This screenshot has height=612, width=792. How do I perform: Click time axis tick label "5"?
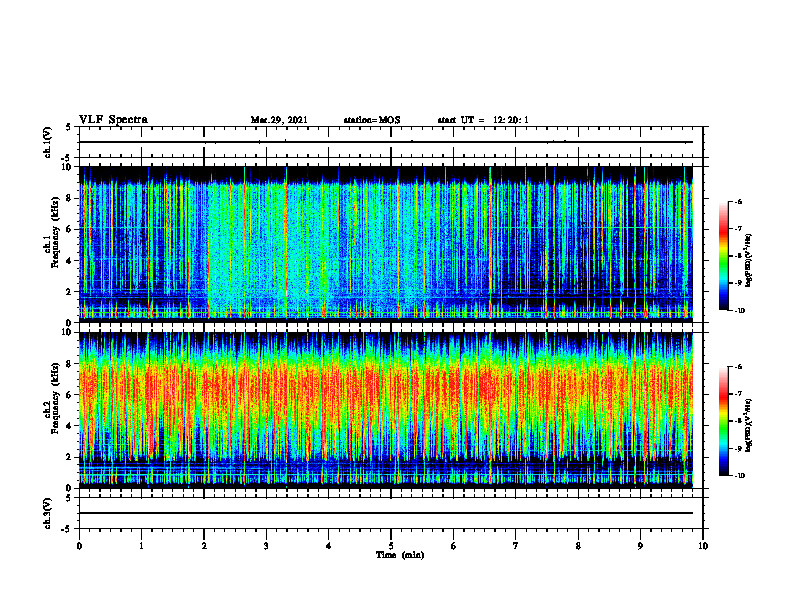[391, 546]
